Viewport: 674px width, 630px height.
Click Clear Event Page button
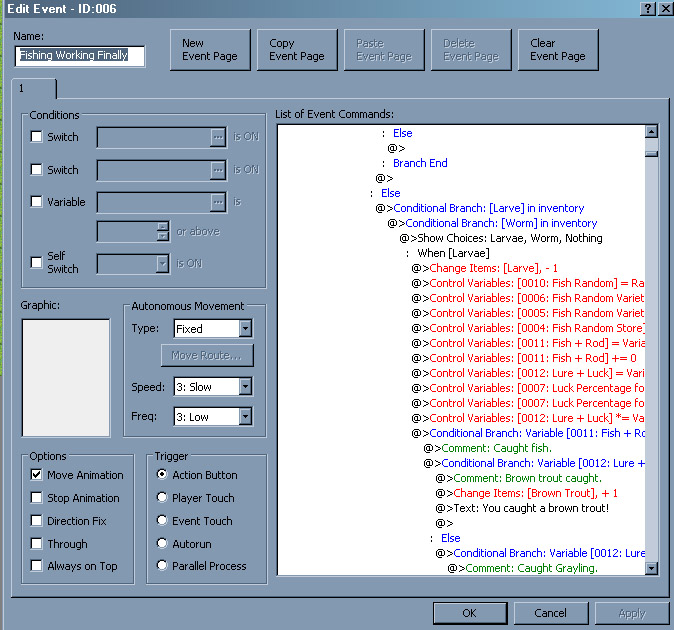pos(558,50)
